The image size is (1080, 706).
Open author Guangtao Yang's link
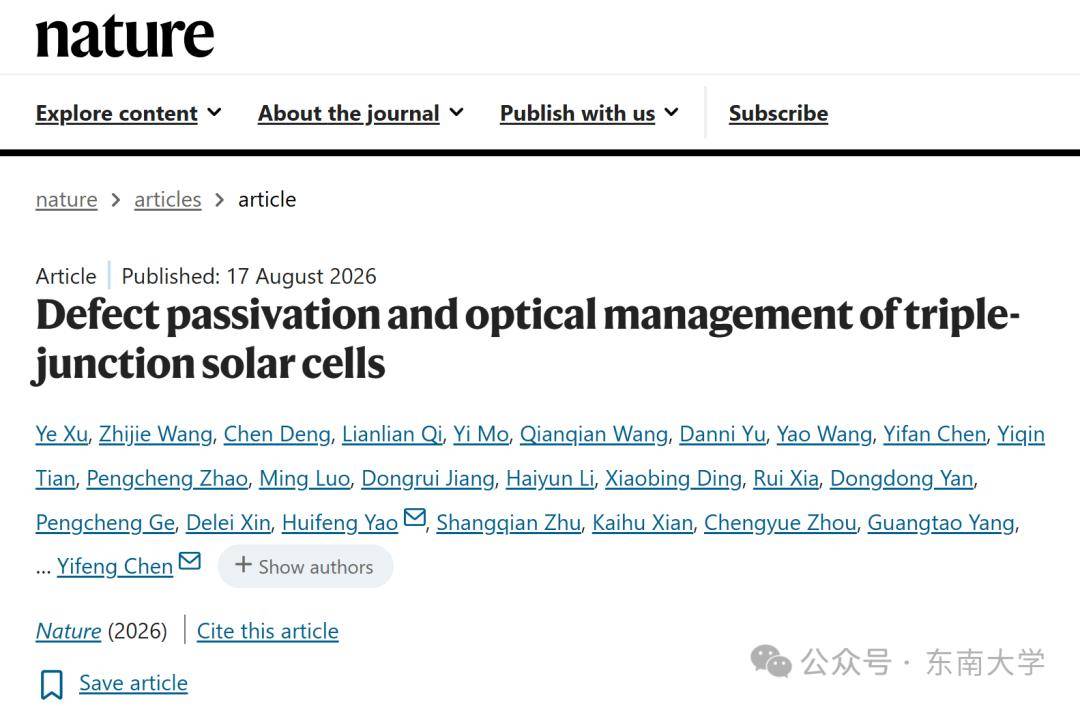coord(941,523)
